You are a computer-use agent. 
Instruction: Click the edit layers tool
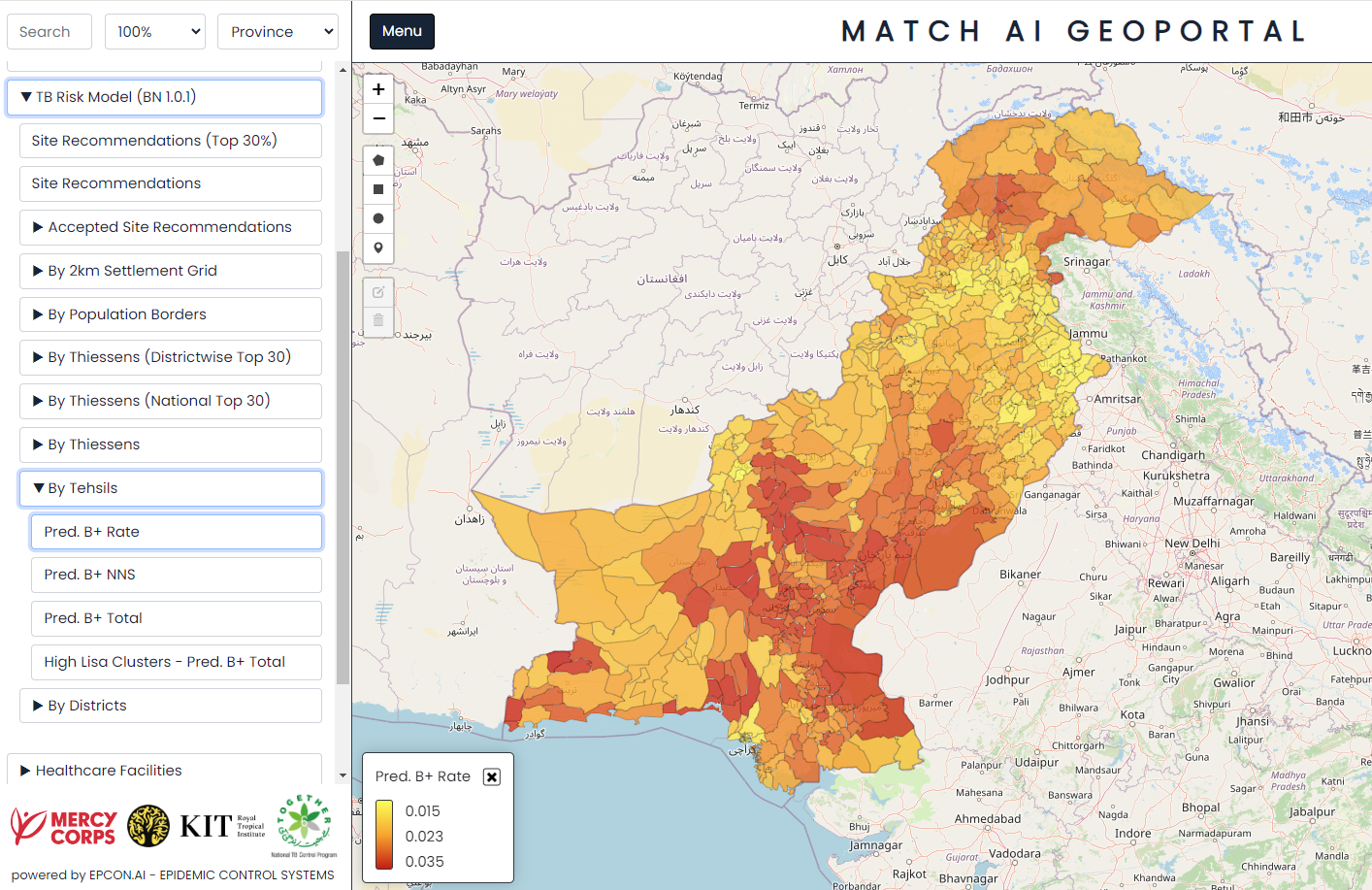[378, 292]
